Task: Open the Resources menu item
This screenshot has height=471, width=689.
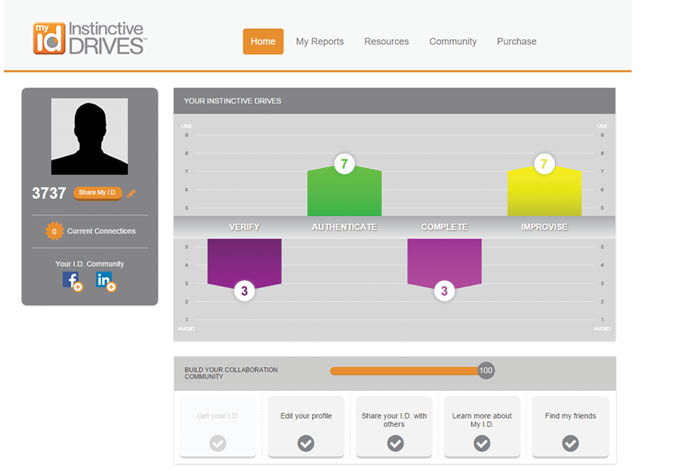Action: point(386,41)
